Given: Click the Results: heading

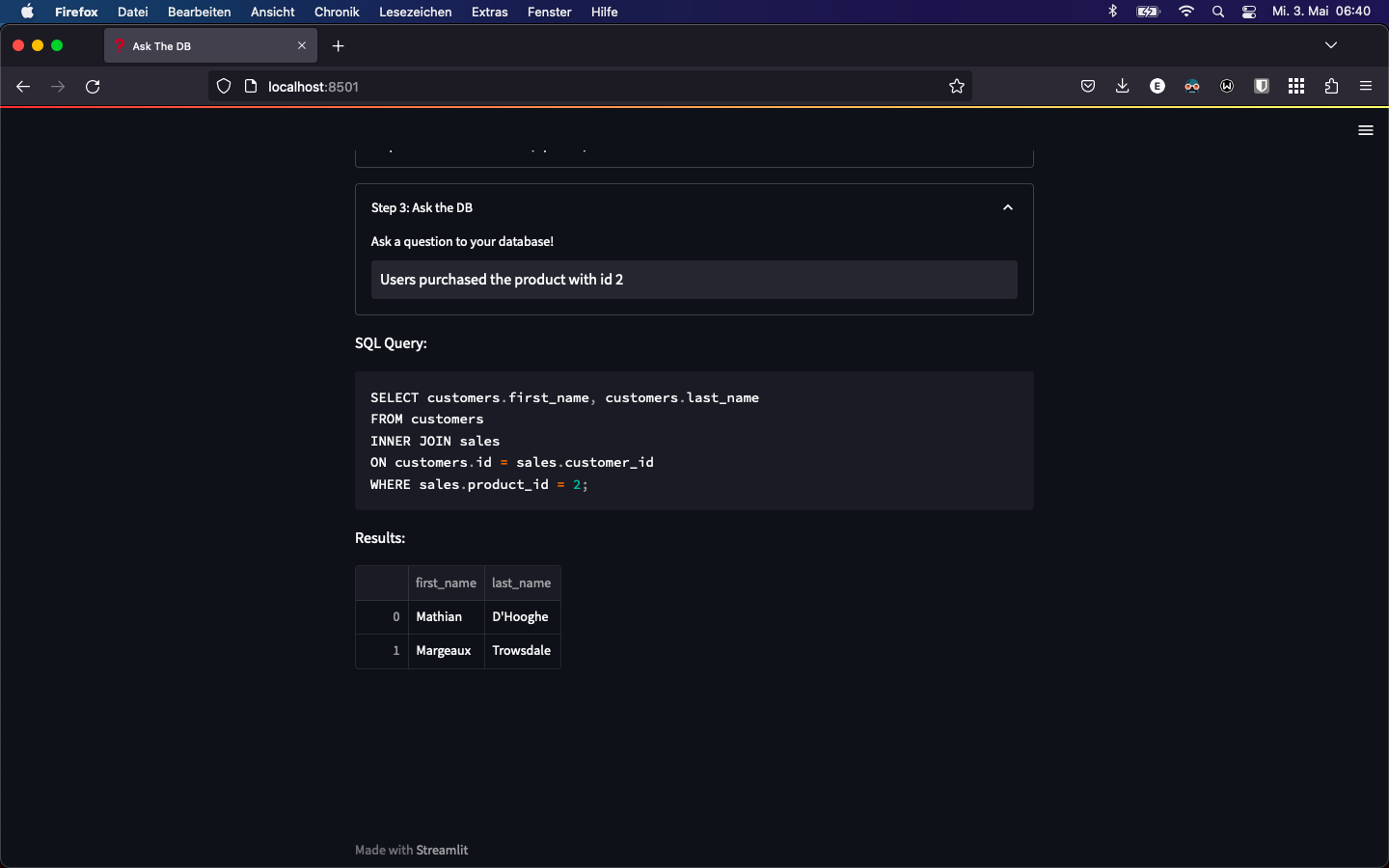Looking at the screenshot, I should coord(380,538).
